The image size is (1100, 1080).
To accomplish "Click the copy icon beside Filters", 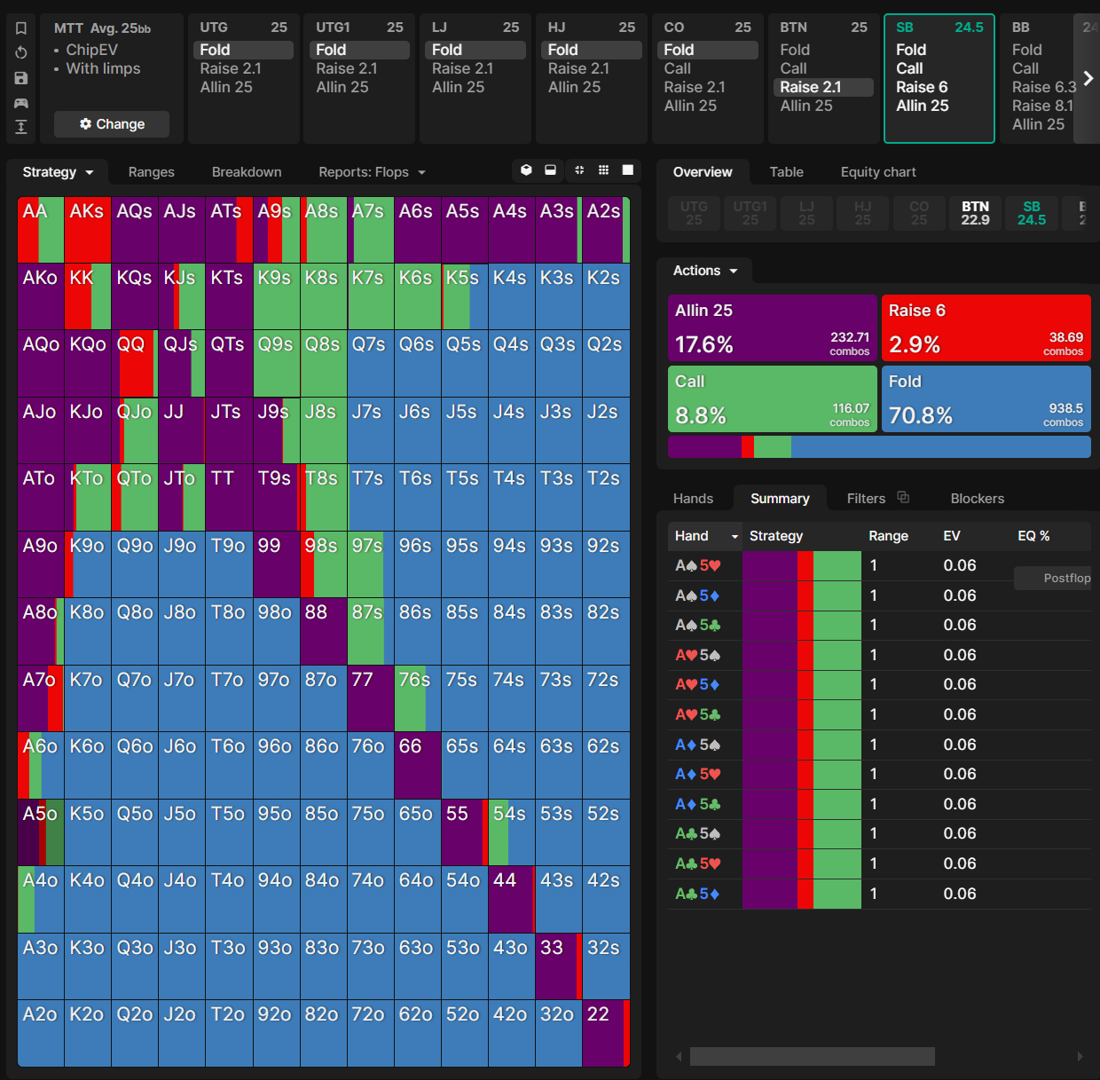I will pyautogui.click(x=903, y=498).
